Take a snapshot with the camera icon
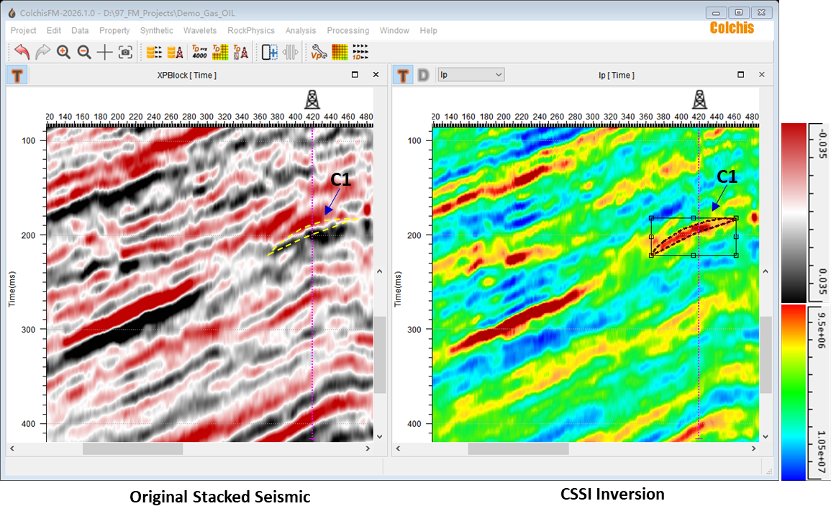The image size is (832, 520). (x=125, y=52)
